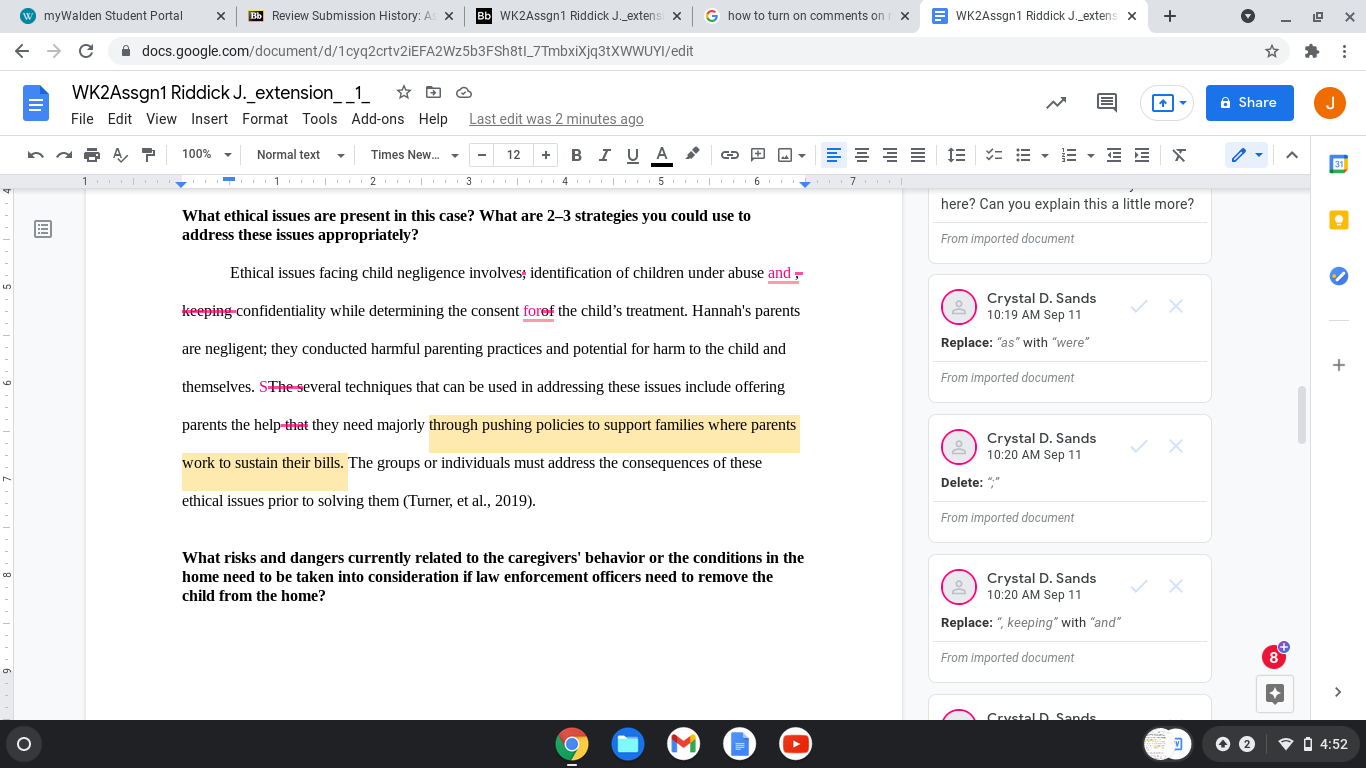The image size is (1366, 768).
Task: Print the document via printer icon
Action: coord(92,155)
